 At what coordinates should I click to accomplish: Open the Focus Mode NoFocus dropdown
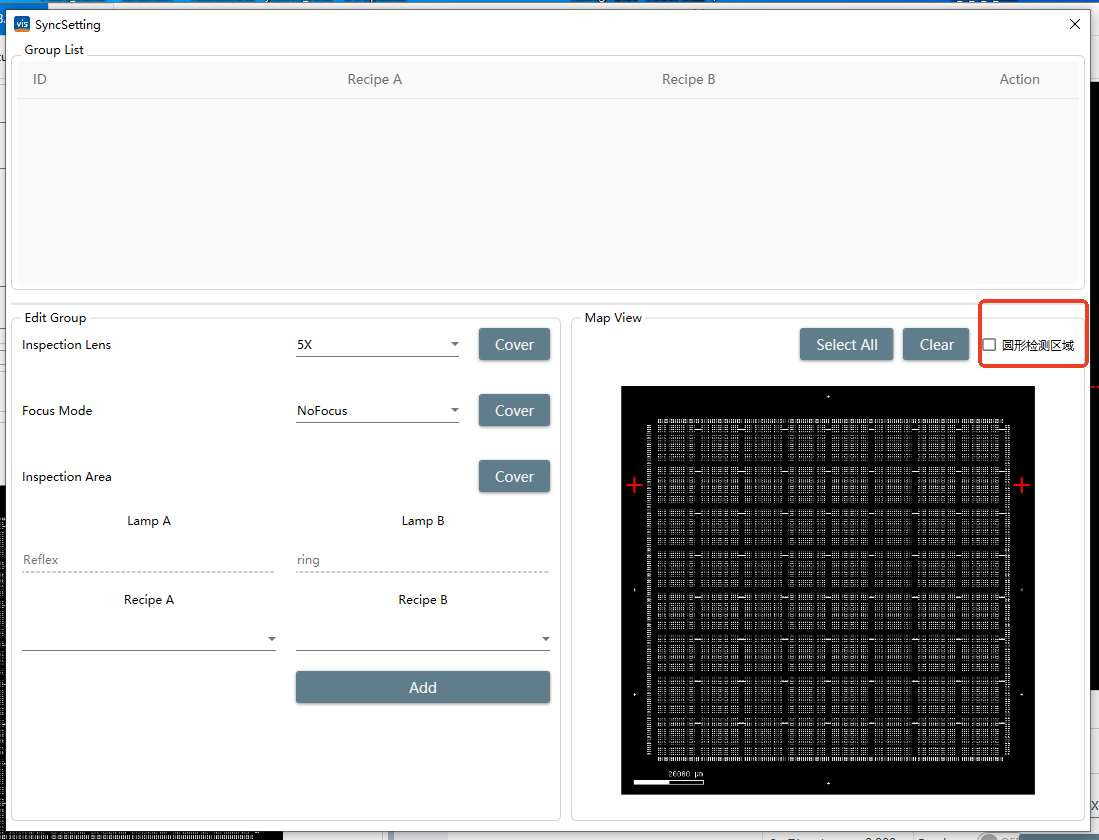[377, 410]
